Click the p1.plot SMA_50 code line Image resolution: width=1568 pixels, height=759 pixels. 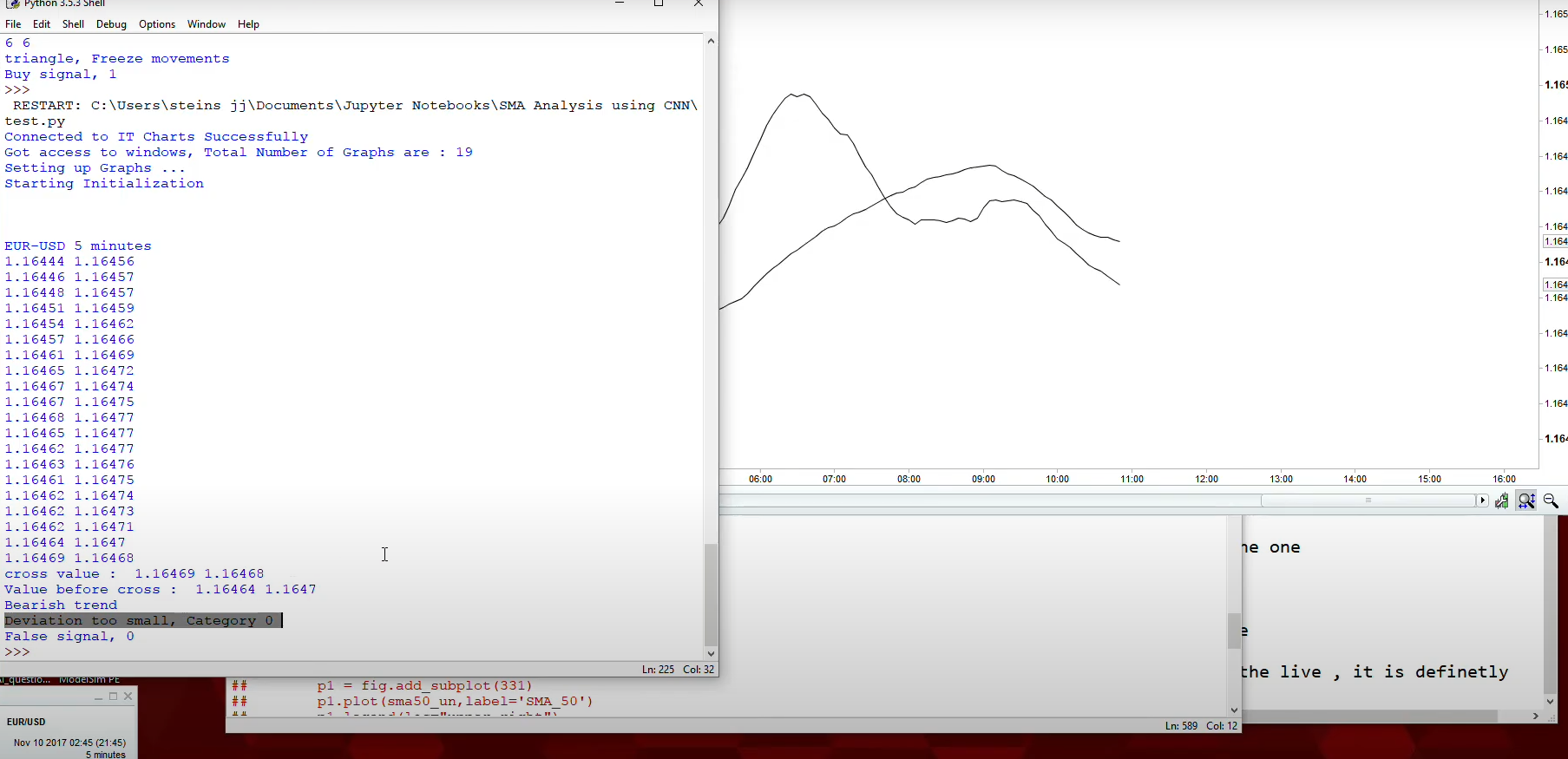click(x=455, y=702)
